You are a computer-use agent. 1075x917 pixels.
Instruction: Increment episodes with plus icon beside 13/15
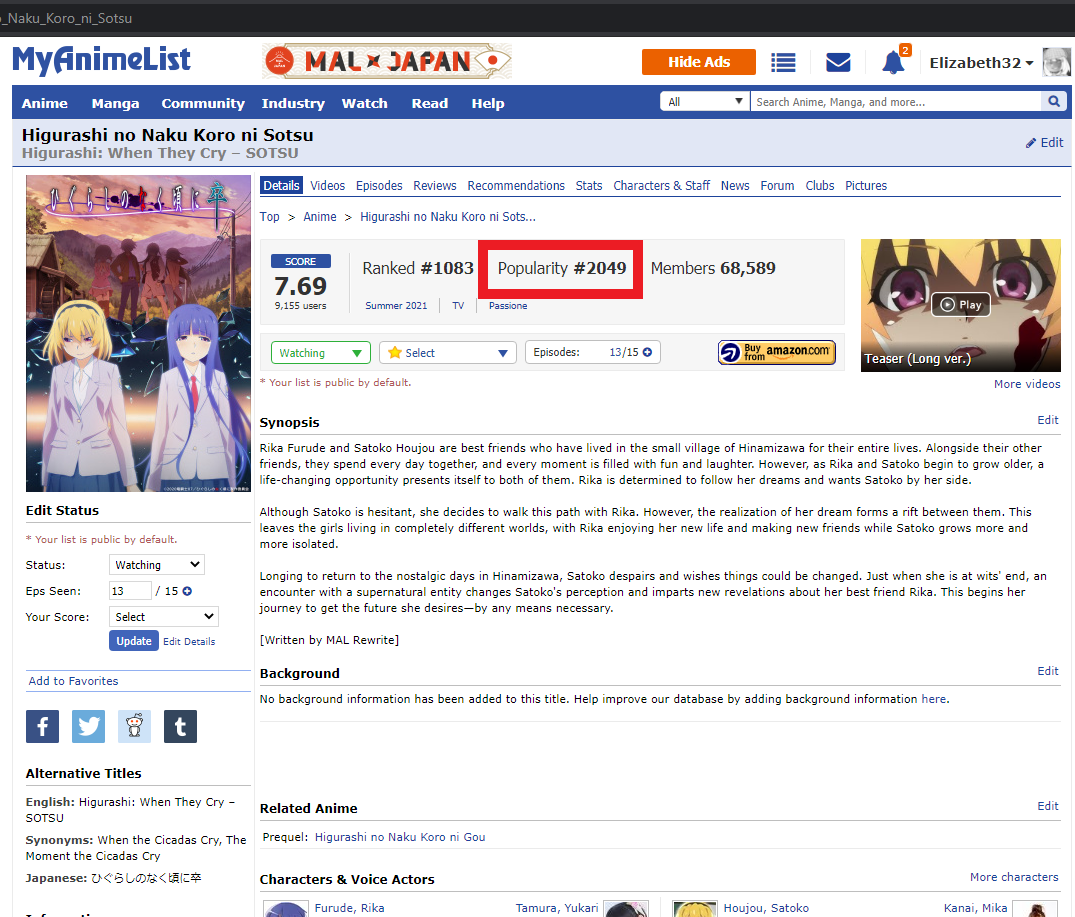[647, 352]
